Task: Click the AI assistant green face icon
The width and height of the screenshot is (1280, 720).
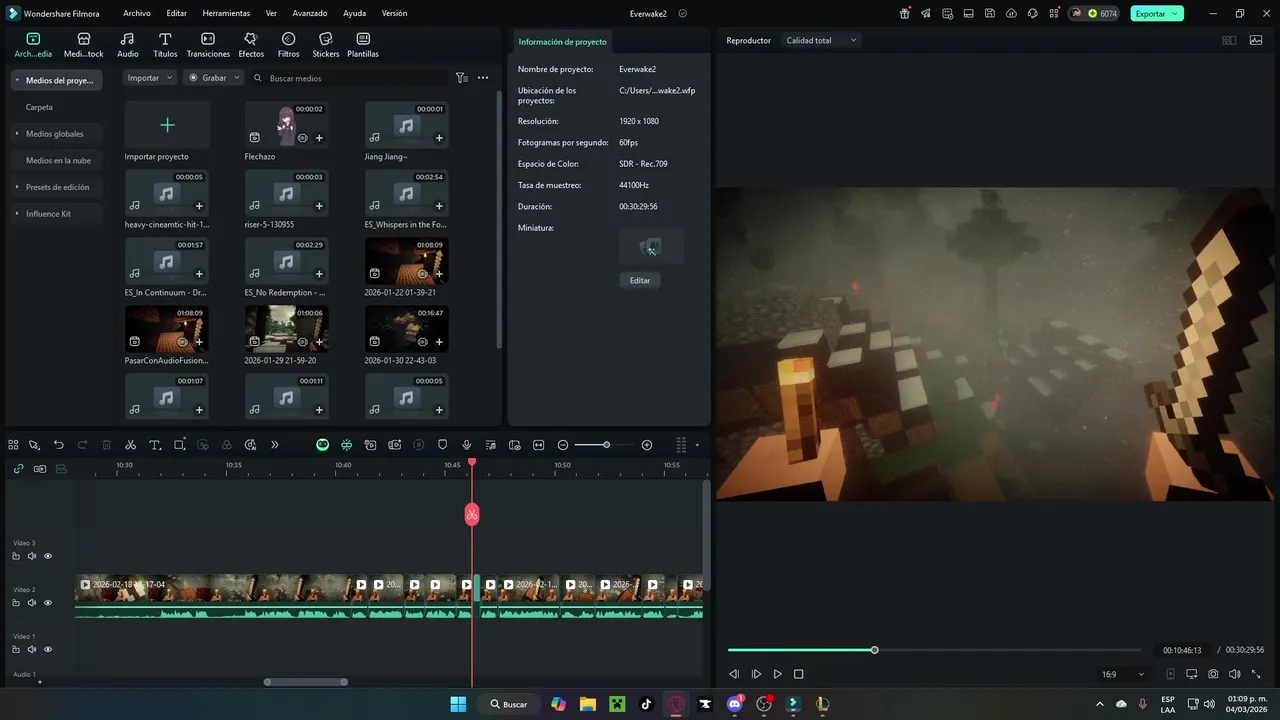Action: (x=322, y=445)
